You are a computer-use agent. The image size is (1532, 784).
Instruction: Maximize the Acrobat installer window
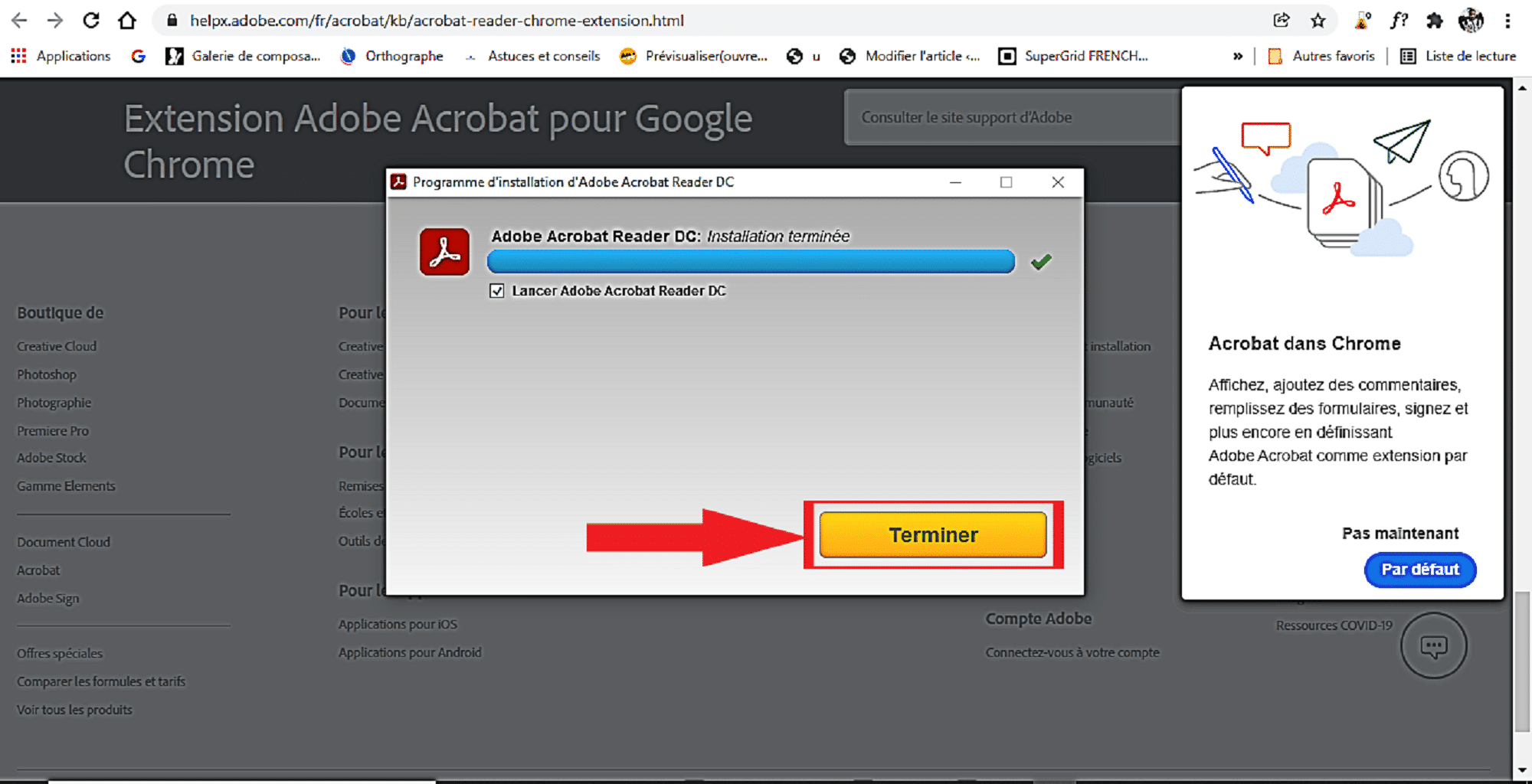click(x=1006, y=182)
